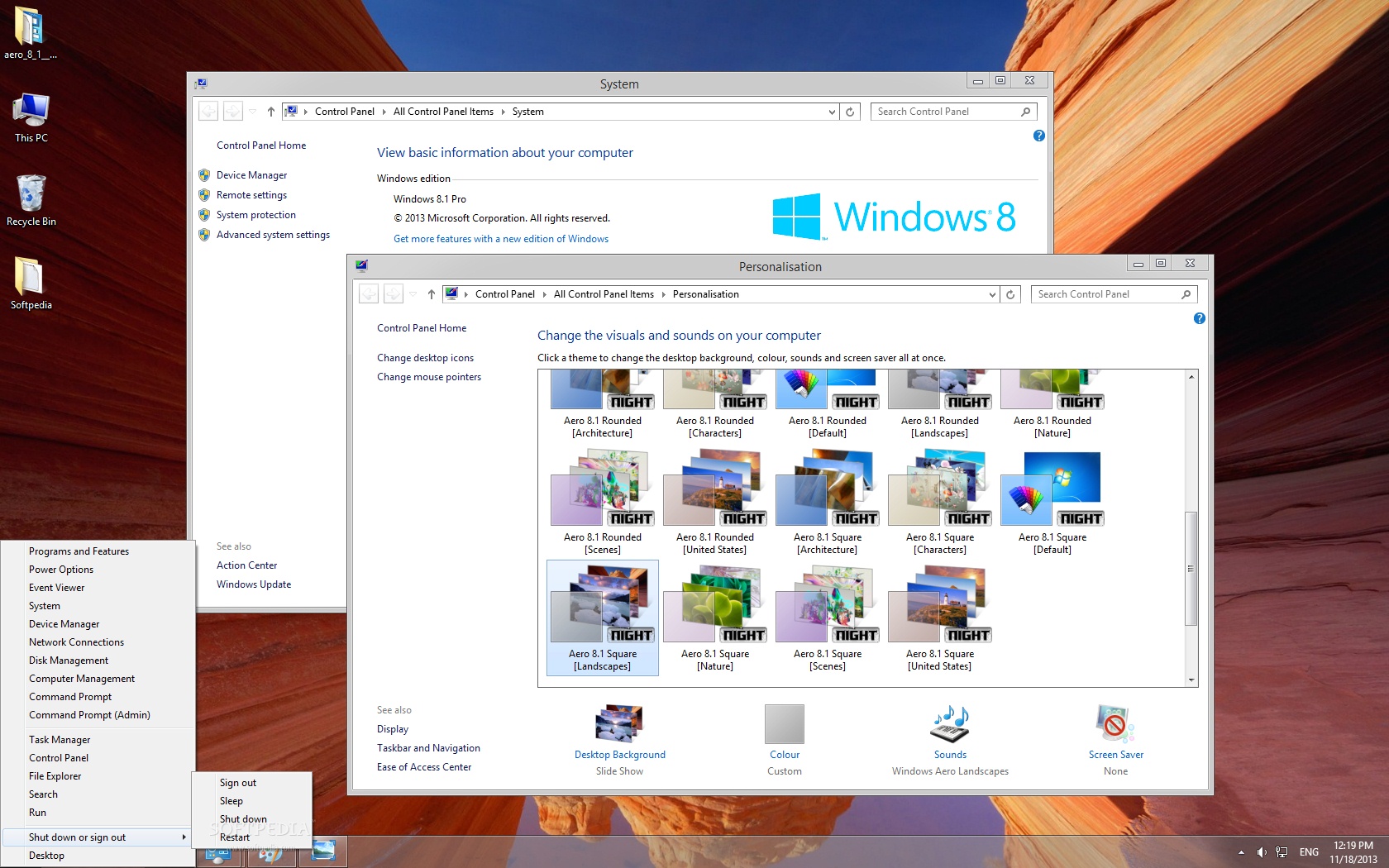Click the help icon in the Personalisation window
This screenshot has height=868, width=1389.
[1200, 318]
